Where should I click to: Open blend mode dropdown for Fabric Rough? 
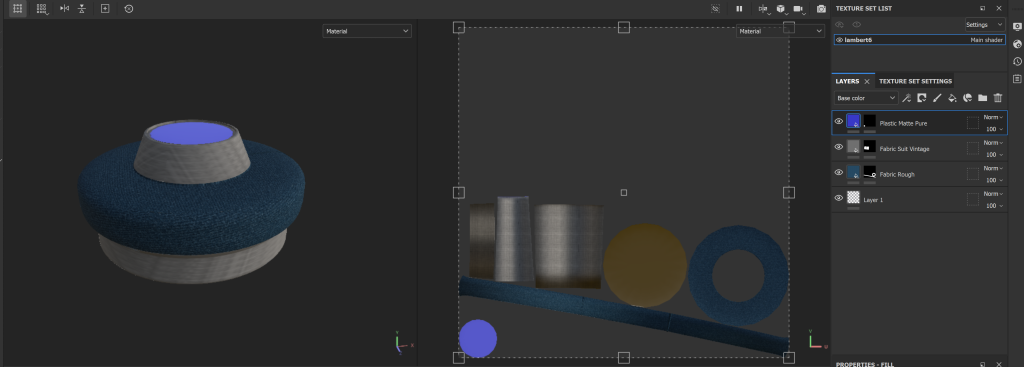[993, 168]
